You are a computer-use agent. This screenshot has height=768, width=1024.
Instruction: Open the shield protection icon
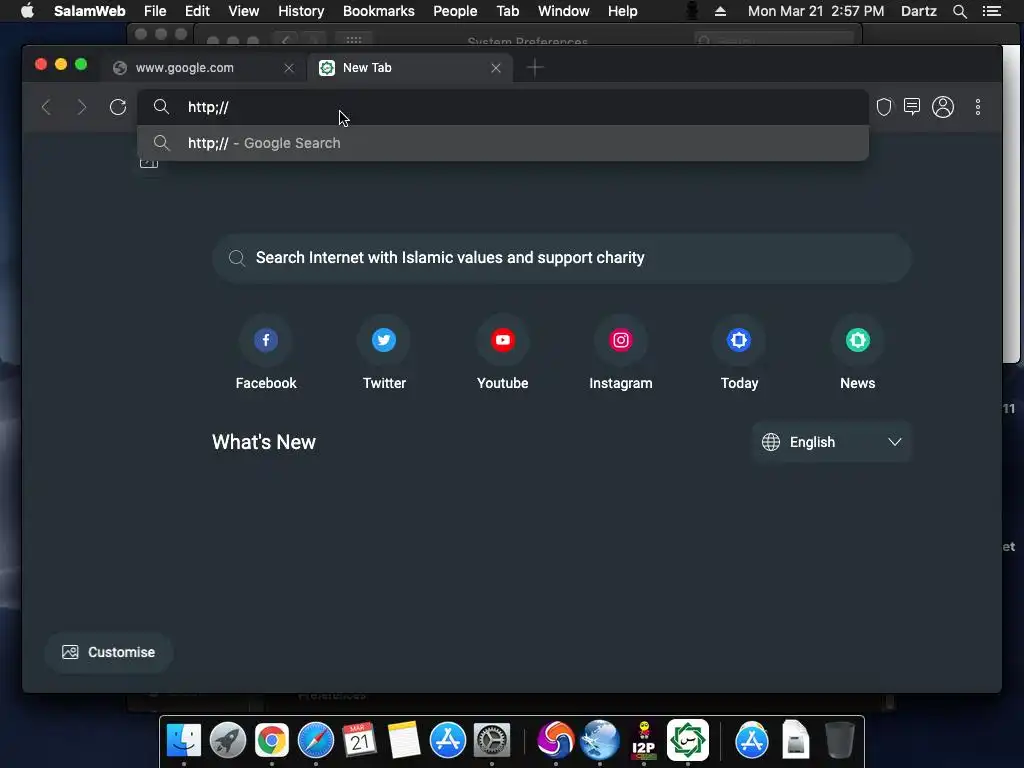(884, 107)
